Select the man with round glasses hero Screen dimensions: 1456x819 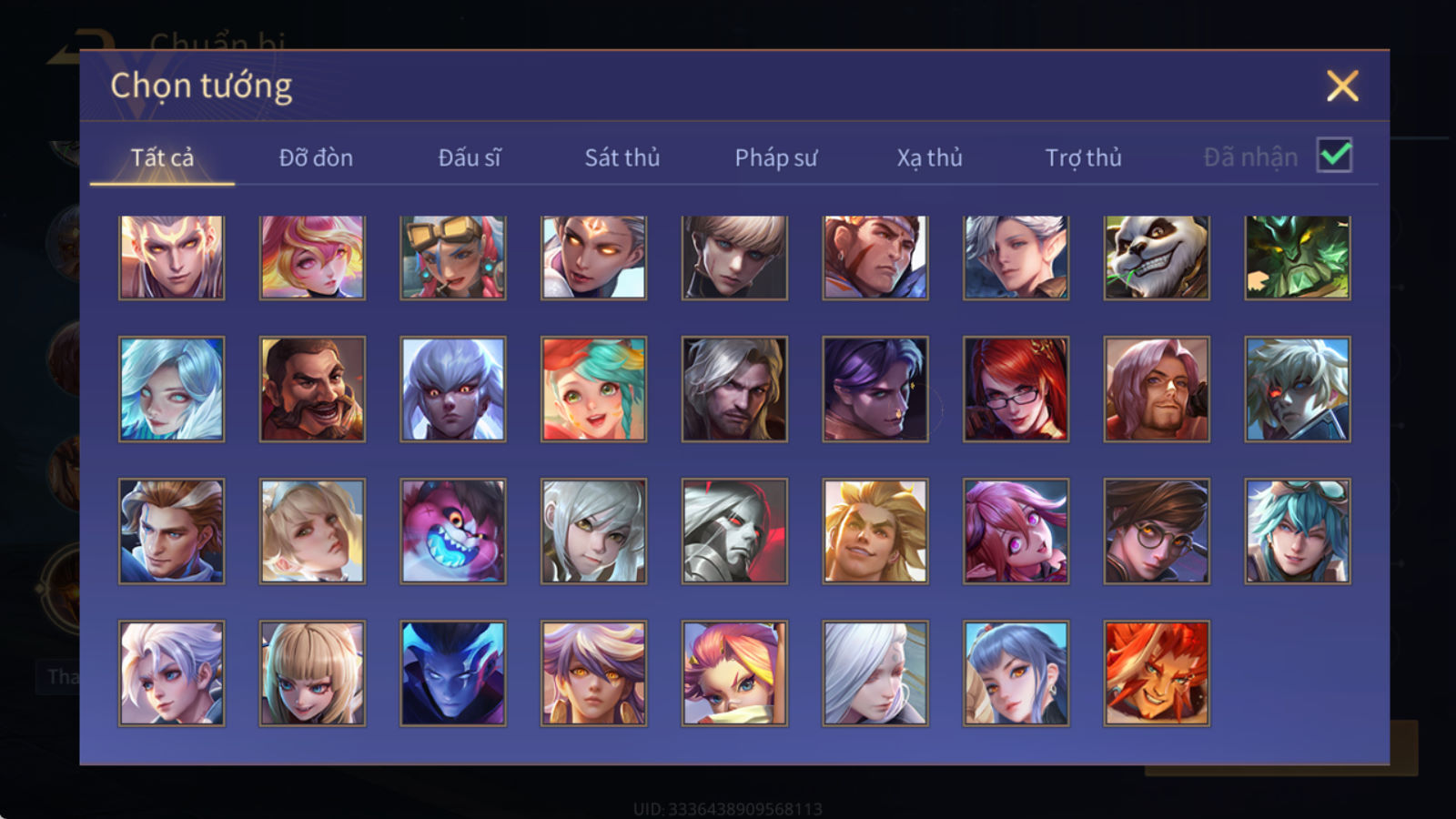tap(1157, 531)
